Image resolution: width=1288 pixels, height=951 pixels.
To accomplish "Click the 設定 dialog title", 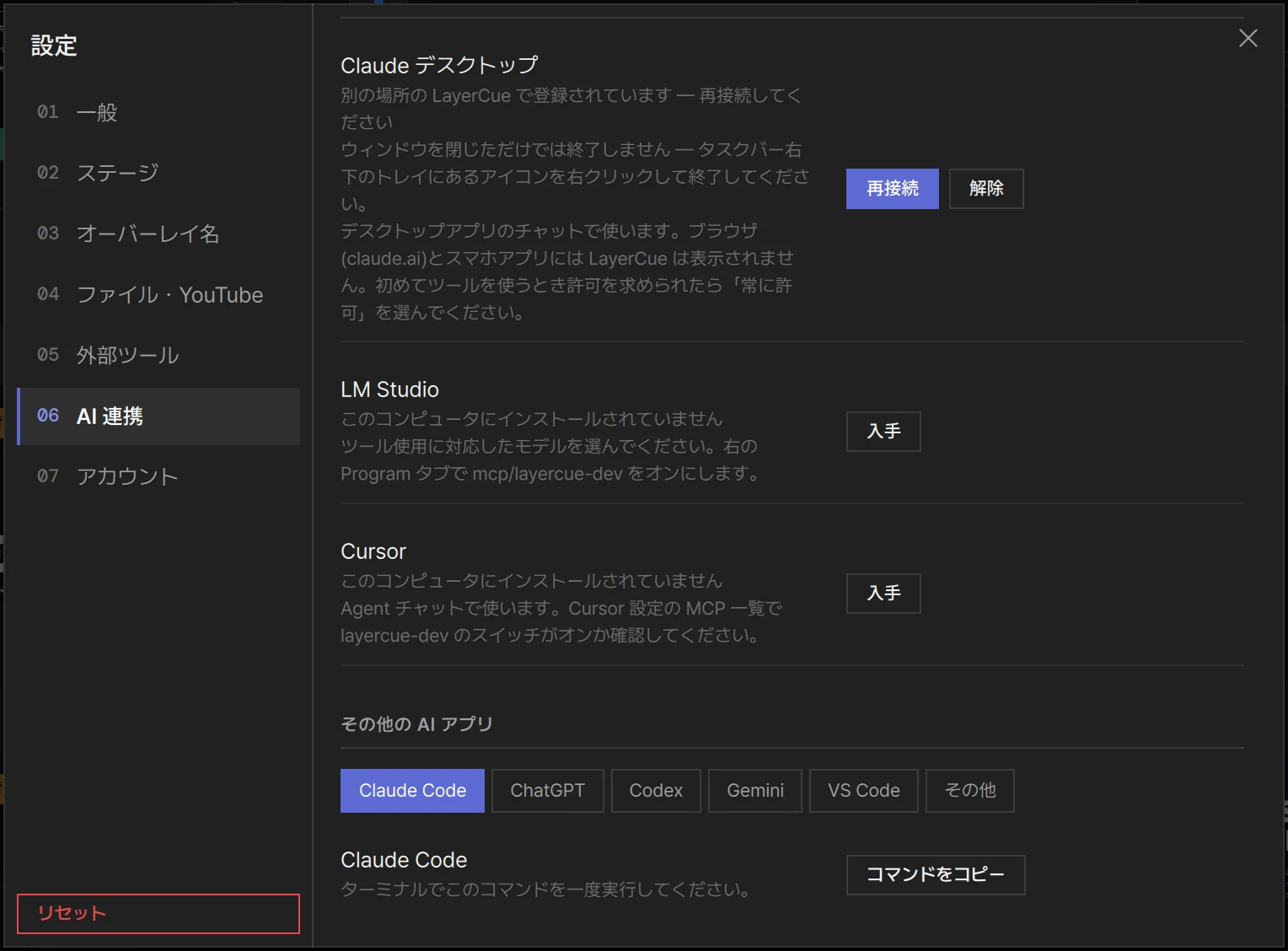I will [54, 46].
